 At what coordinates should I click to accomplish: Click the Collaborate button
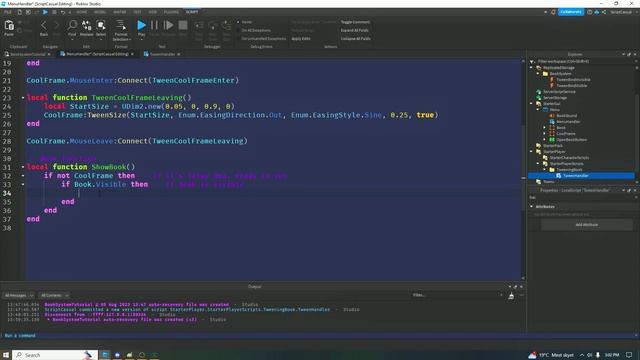[571, 12]
